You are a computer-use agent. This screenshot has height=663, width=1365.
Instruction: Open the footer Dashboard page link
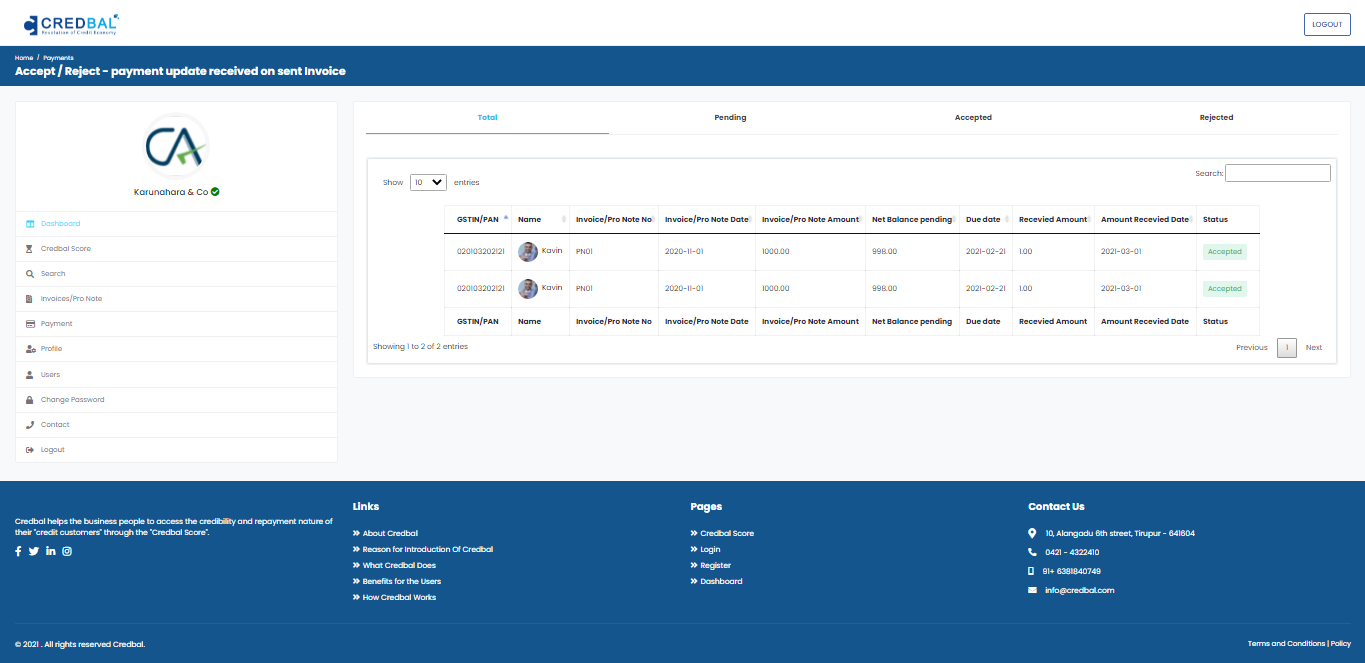pos(721,581)
